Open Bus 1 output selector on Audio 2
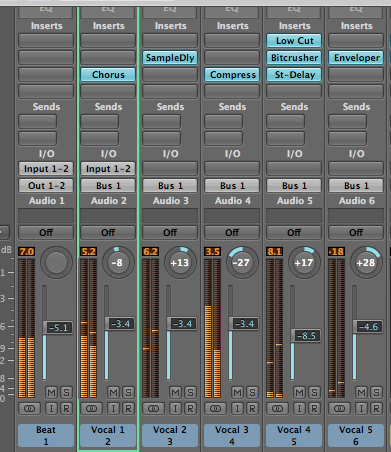 point(108,186)
